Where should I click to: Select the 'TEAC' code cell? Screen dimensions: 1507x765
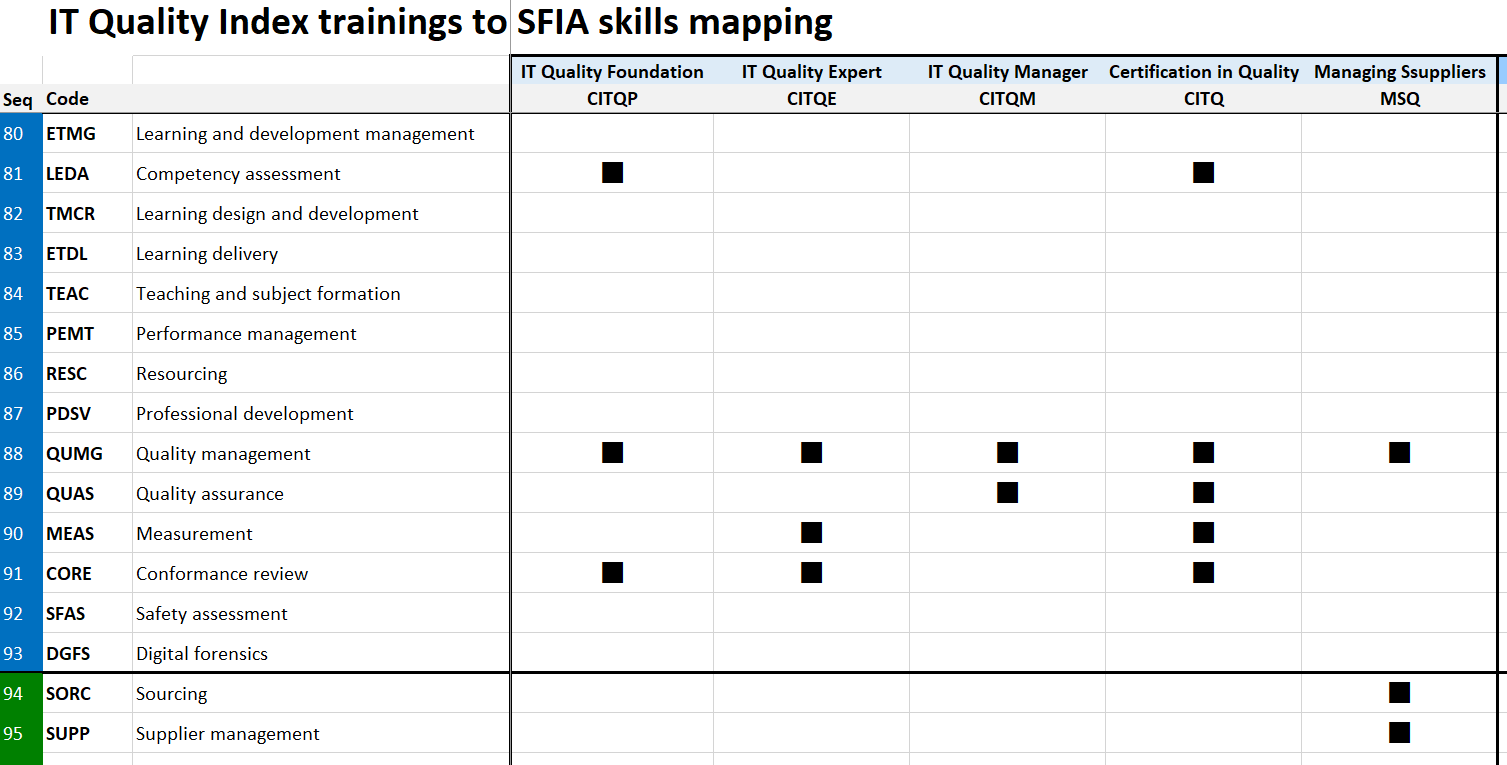(87, 294)
